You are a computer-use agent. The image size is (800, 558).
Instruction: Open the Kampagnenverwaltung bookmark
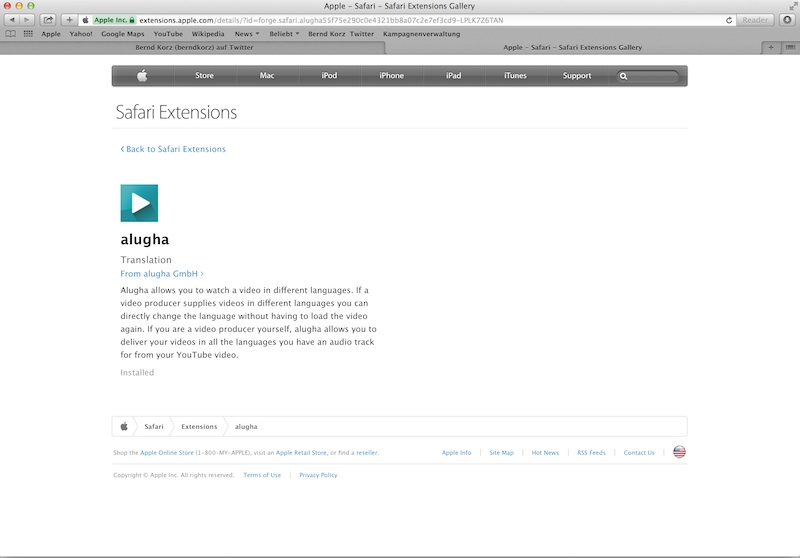421,34
